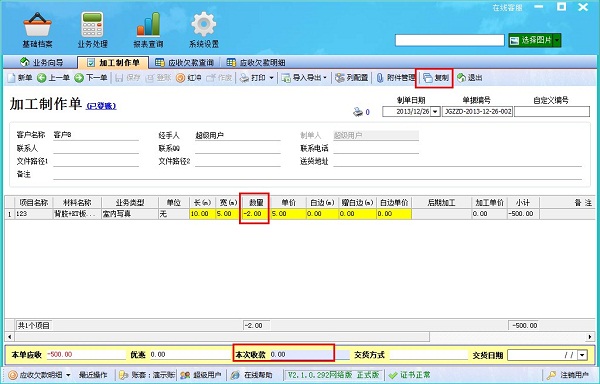Click the 联系人 input field

96,148
